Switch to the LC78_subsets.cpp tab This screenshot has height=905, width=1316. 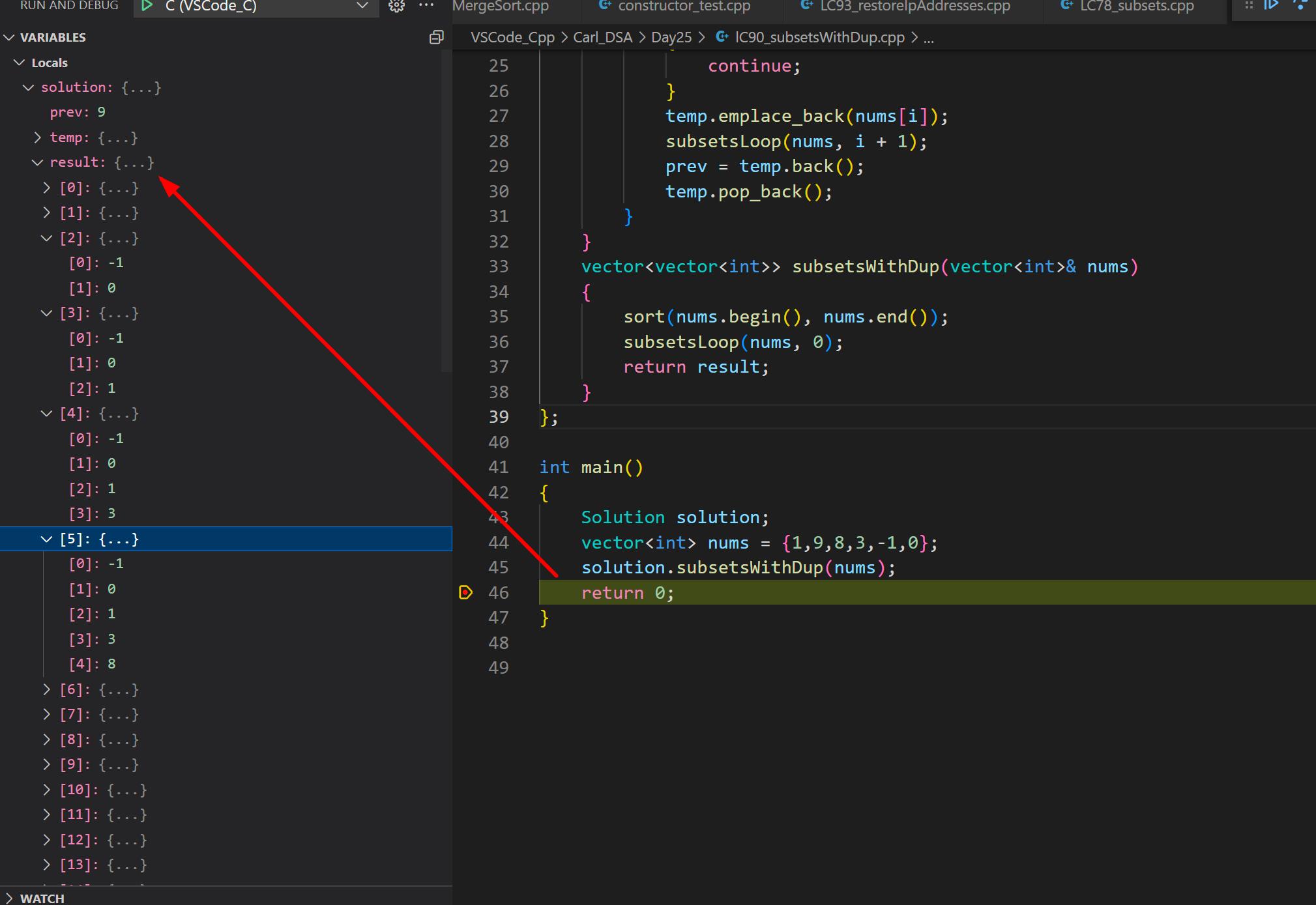(1136, 7)
